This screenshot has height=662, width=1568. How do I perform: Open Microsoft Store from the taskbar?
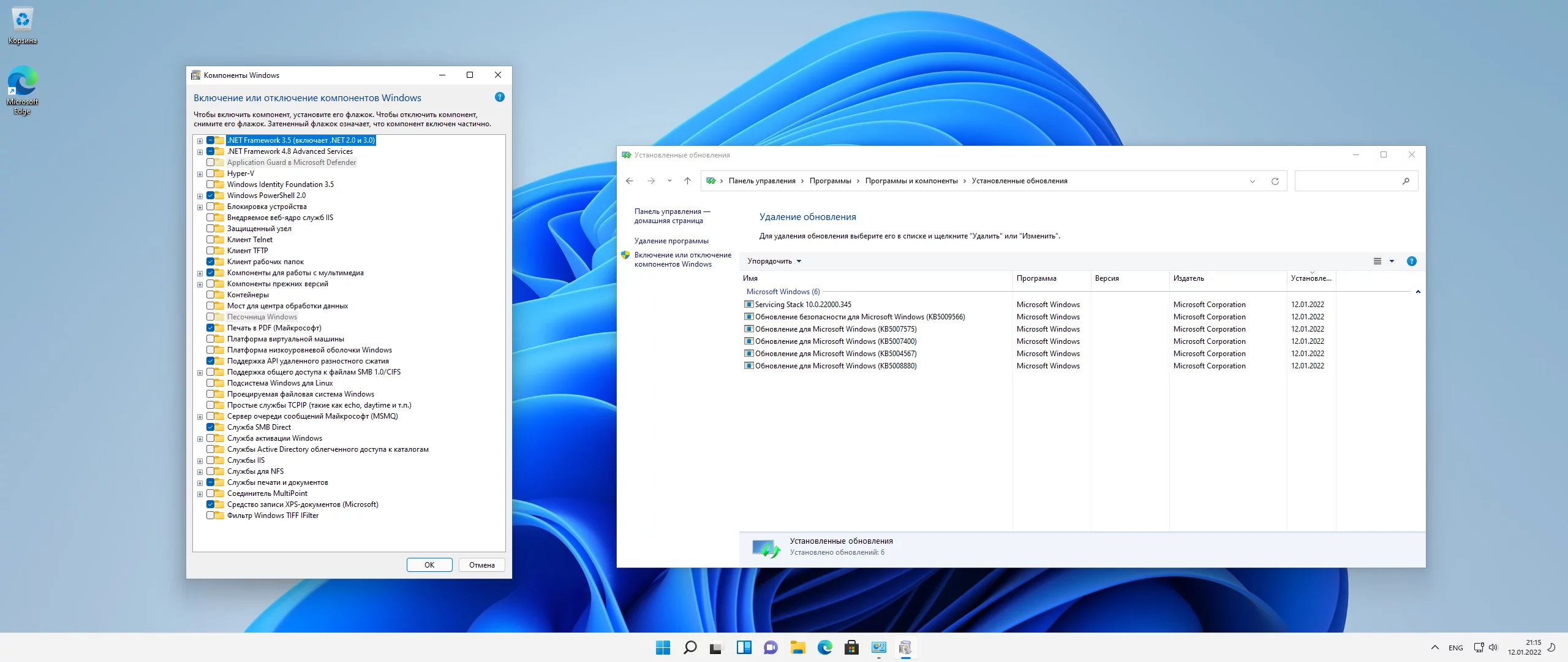(x=851, y=647)
